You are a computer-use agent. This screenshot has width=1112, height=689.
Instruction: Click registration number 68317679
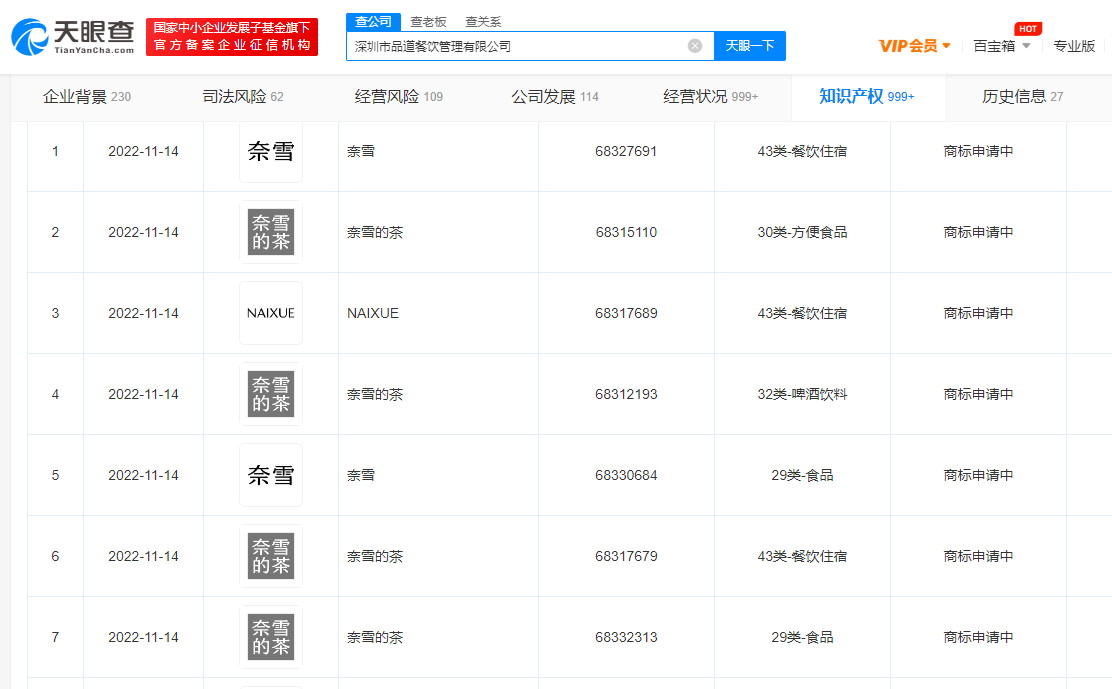click(626, 556)
